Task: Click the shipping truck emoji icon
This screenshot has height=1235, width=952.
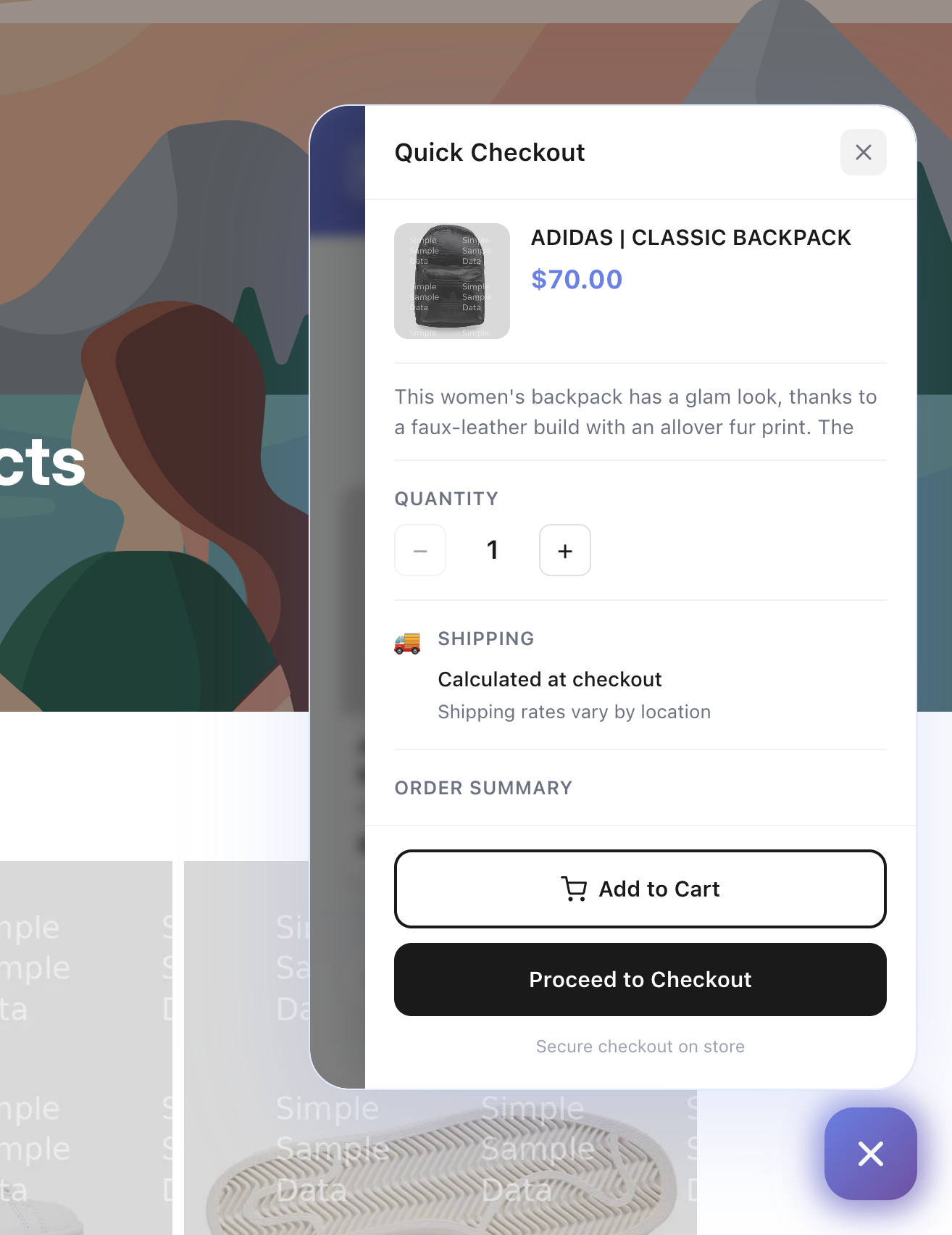Action: [x=407, y=643]
